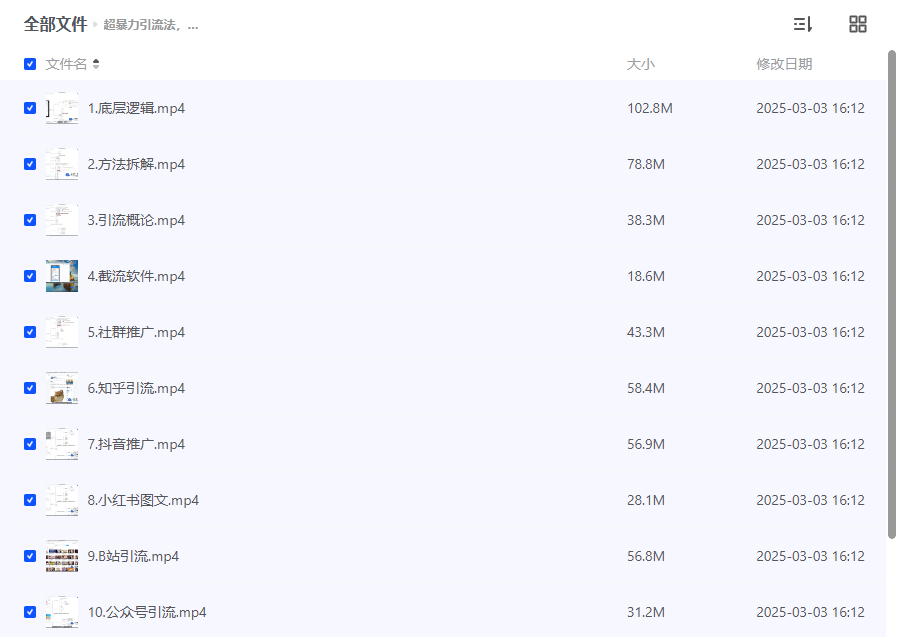Go to 全部文件 in the breadcrumb
898x637 pixels.
click(x=55, y=24)
